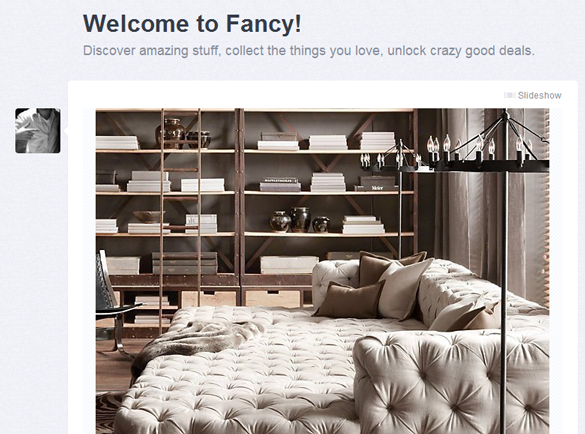Image resolution: width=585 pixels, height=434 pixels.
Task: Click the Welcome to Fancy! heading
Action: coord(192,24)
